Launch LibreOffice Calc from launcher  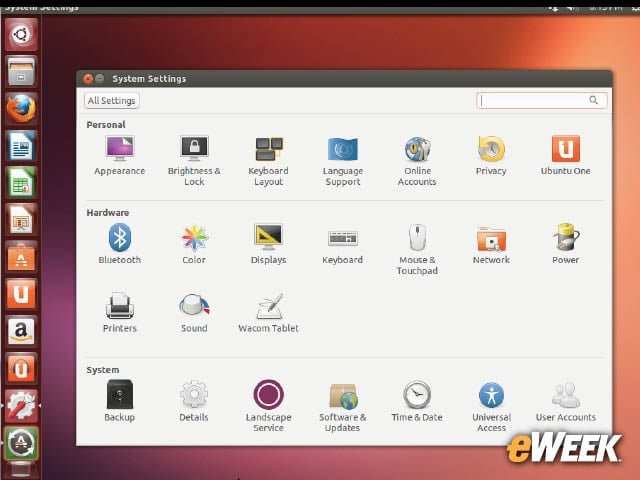pos(21,182)
